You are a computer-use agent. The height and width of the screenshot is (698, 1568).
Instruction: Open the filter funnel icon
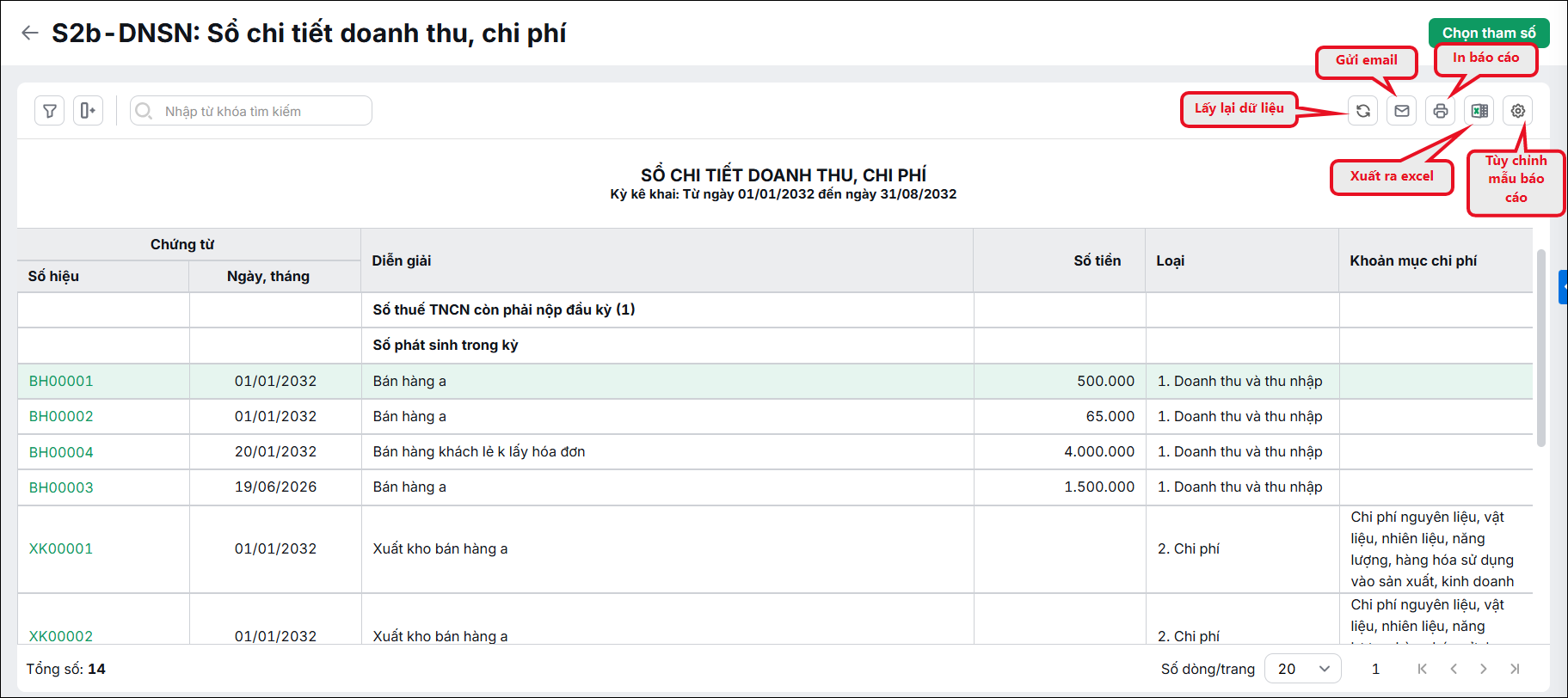50,111
